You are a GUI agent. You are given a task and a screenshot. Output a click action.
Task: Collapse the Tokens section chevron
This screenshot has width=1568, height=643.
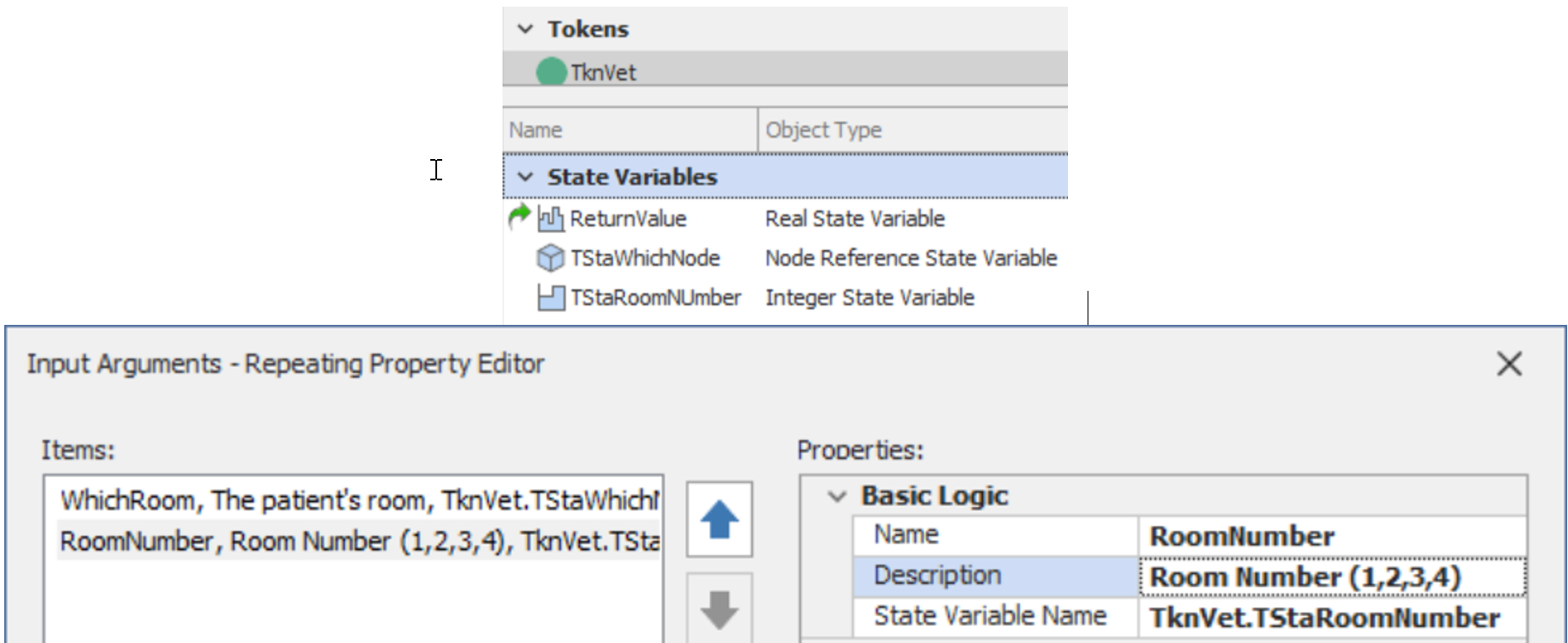(526, 29)
